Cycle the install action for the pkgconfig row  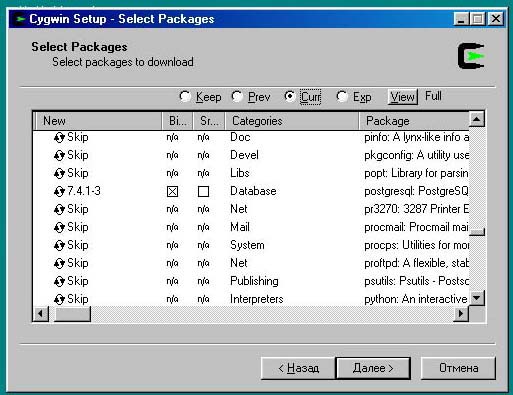click(59, 155)
